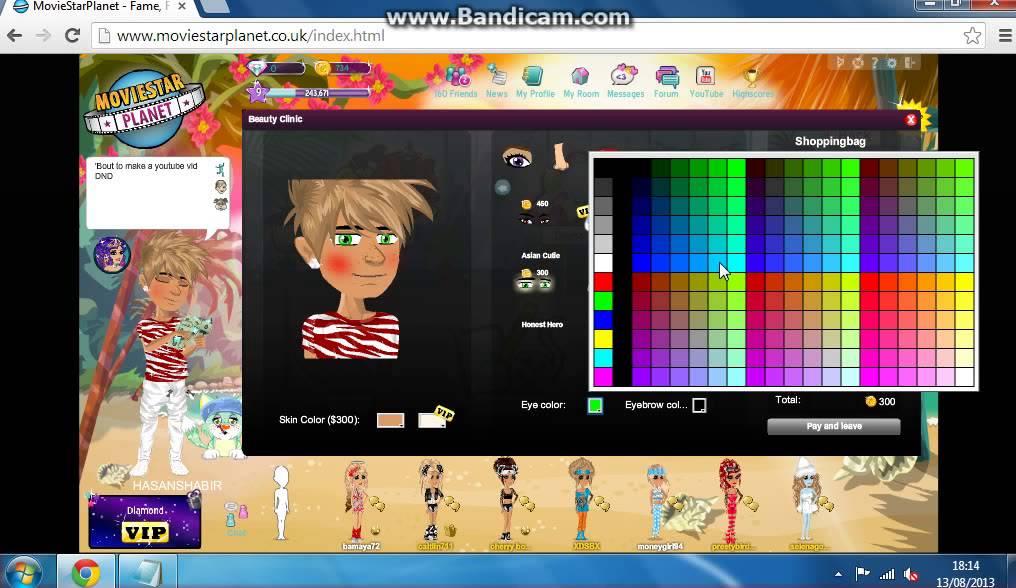Open the Eye color picker swatch
The width and height of the screenshot is (1016, 588).
(x=595, y=405)
